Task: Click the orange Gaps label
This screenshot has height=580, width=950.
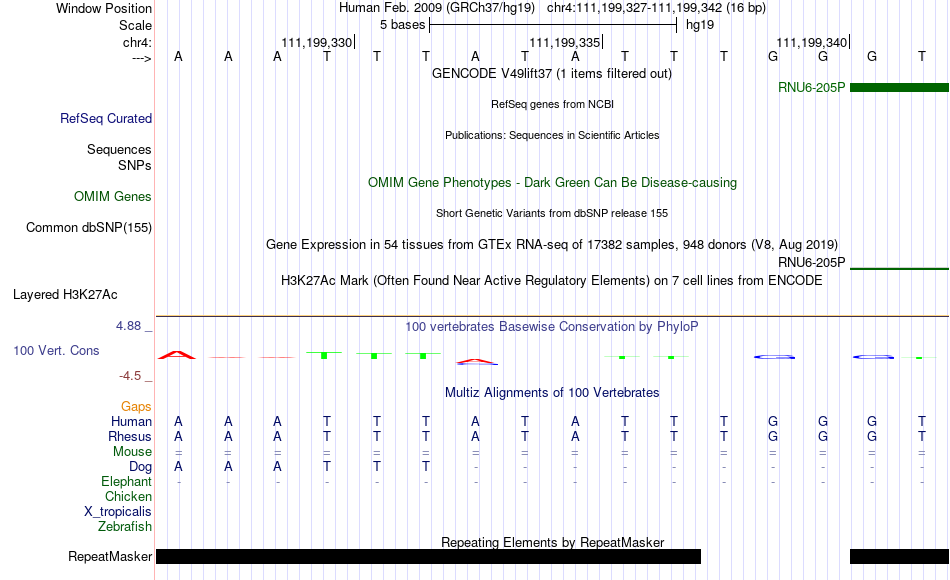Action: click(136, 407)
